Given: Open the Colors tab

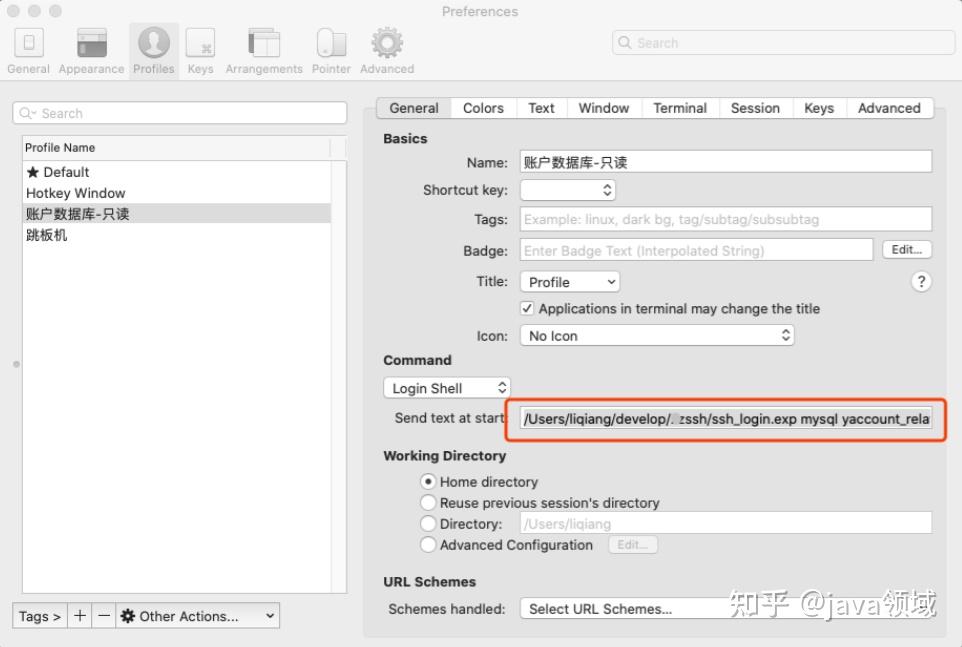Looking at the screenshot, I should 483,108.
